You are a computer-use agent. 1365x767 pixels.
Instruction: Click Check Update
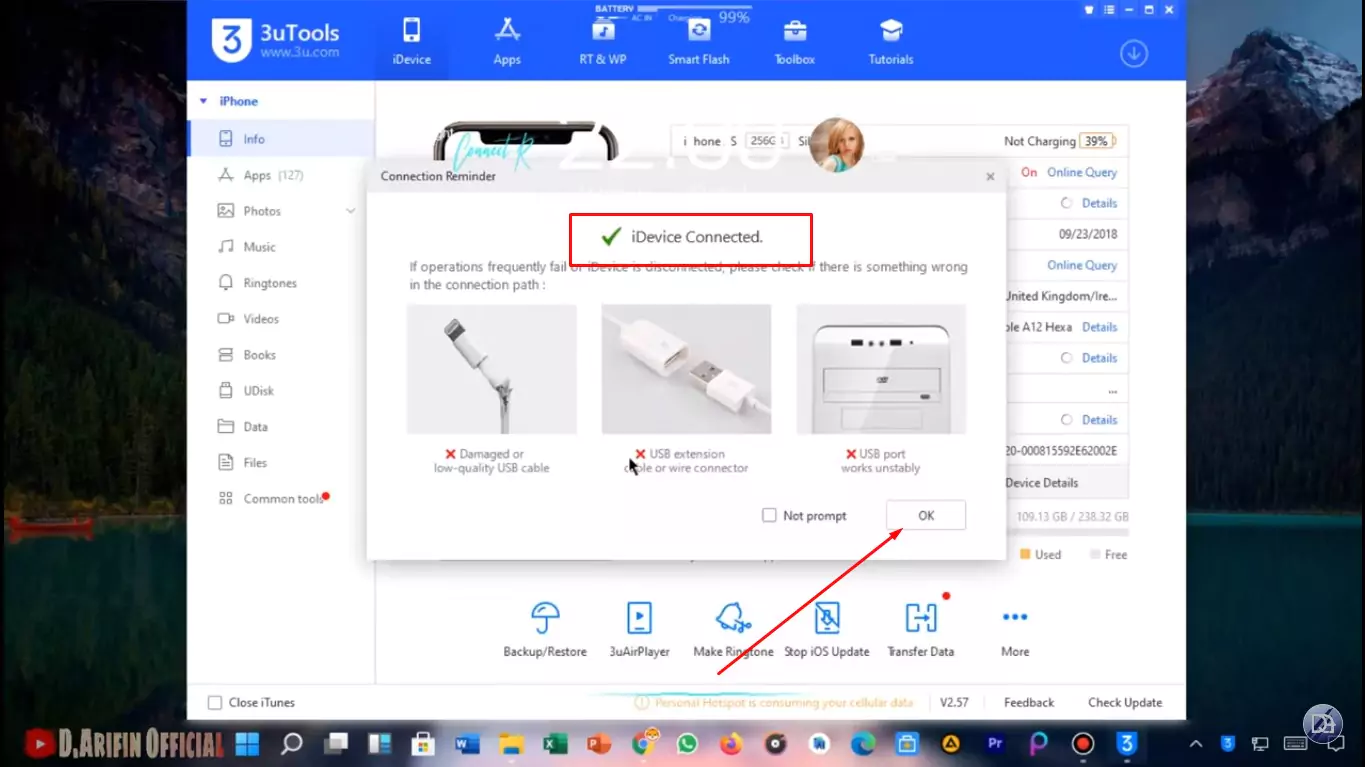1125,703
